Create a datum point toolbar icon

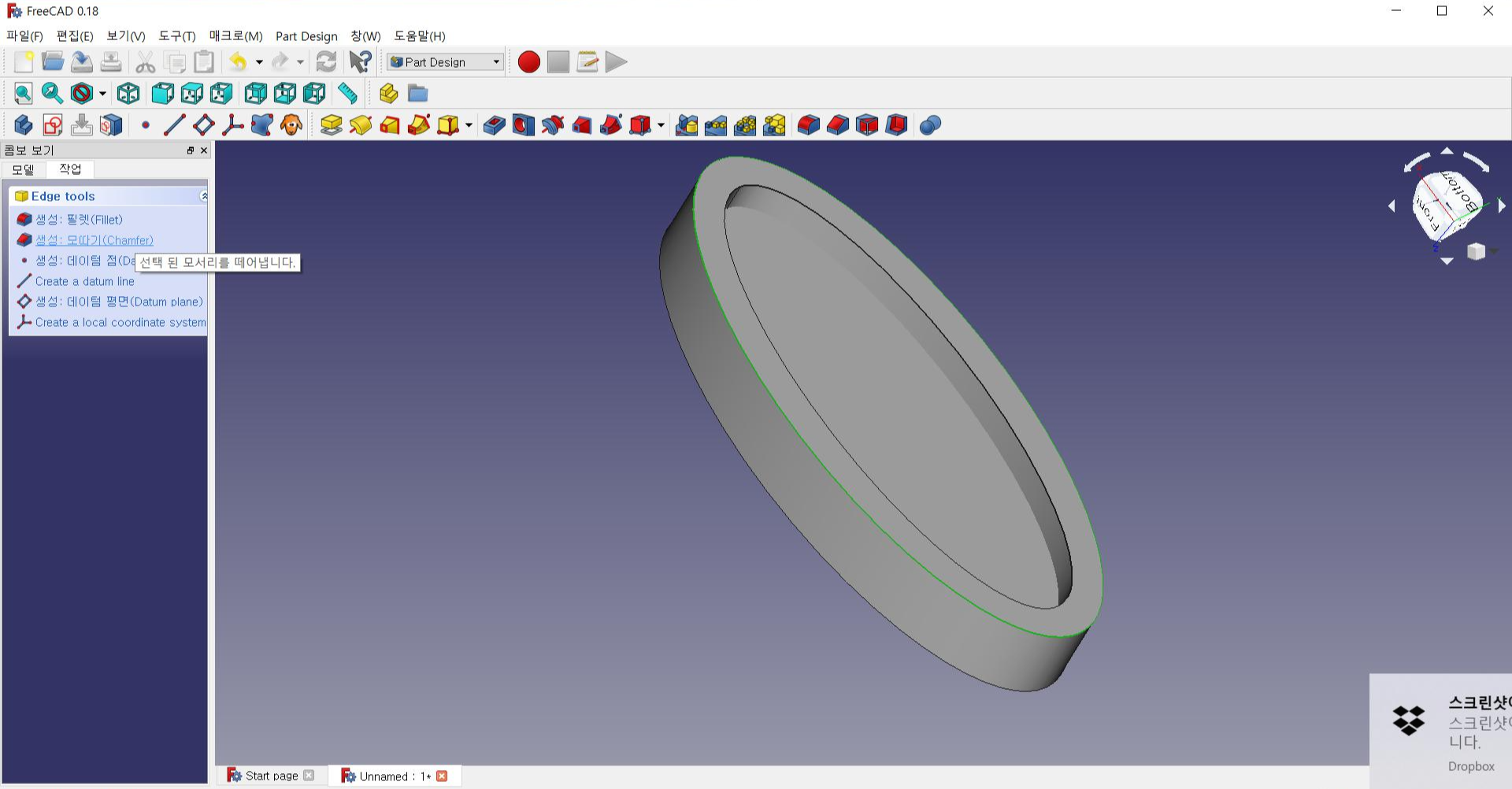[146, 124]
